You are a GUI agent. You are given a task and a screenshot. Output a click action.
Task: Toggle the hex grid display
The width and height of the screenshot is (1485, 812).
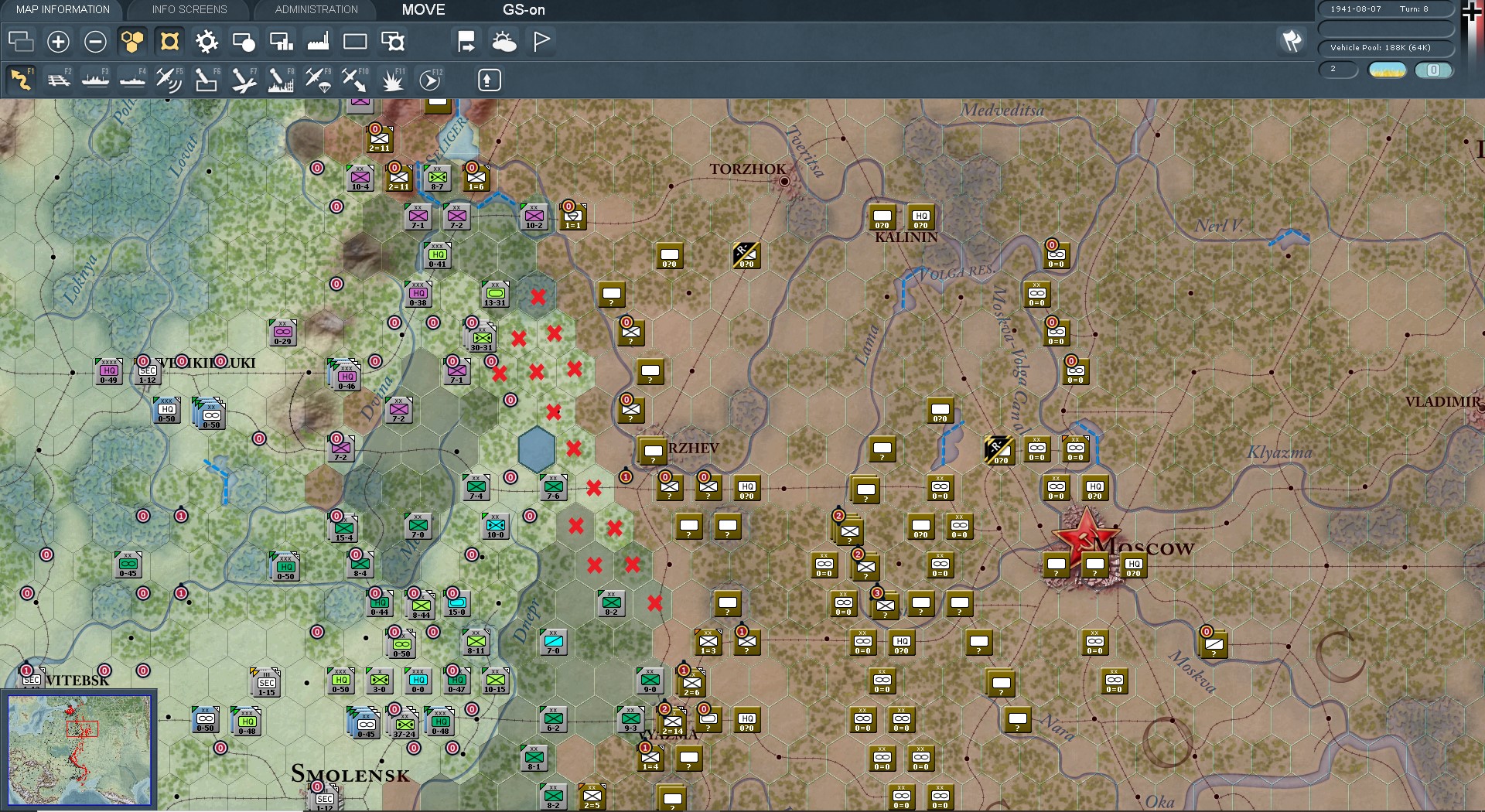132,42
